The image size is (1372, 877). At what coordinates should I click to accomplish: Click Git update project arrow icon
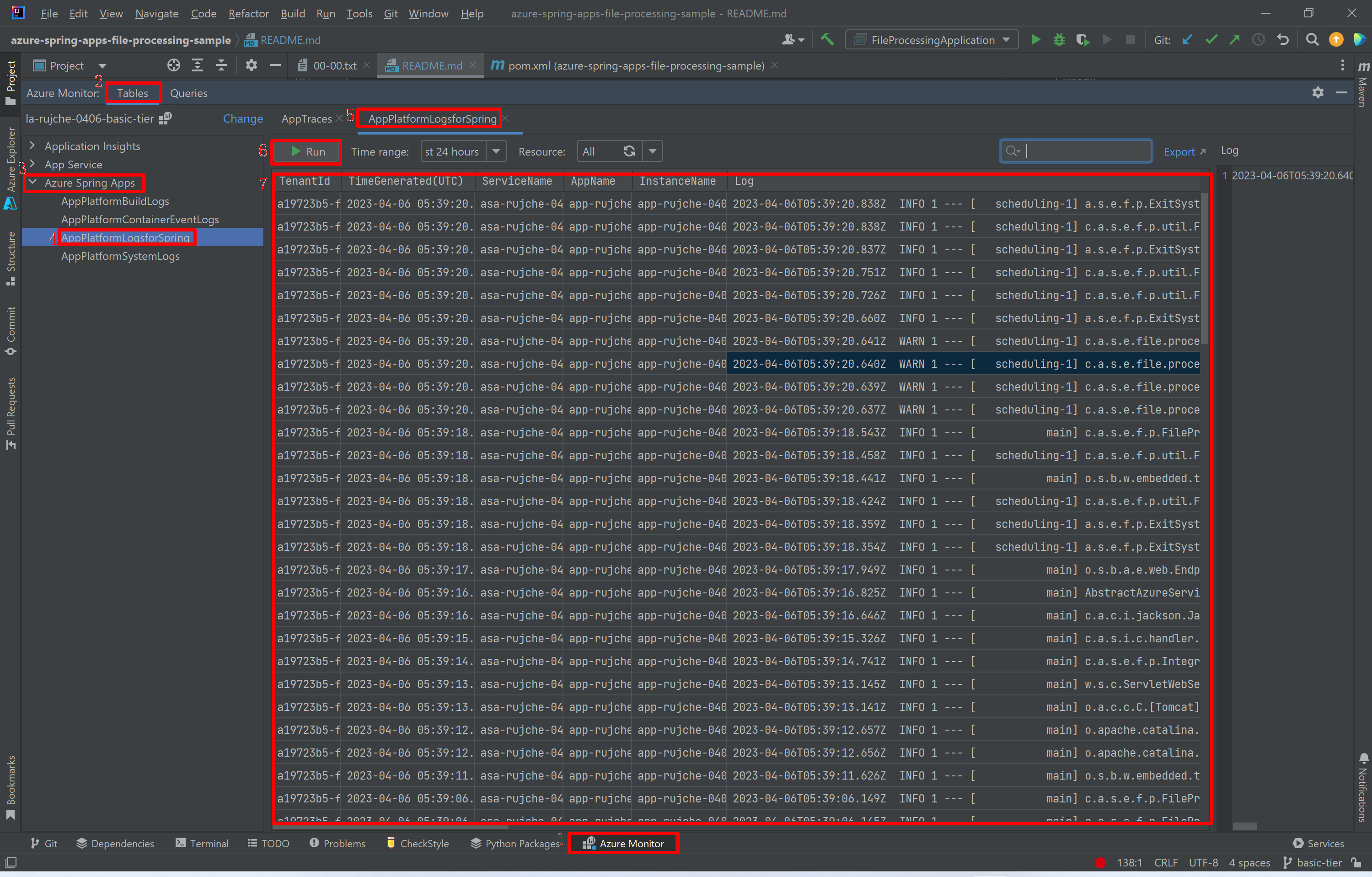click(1187, 39)
